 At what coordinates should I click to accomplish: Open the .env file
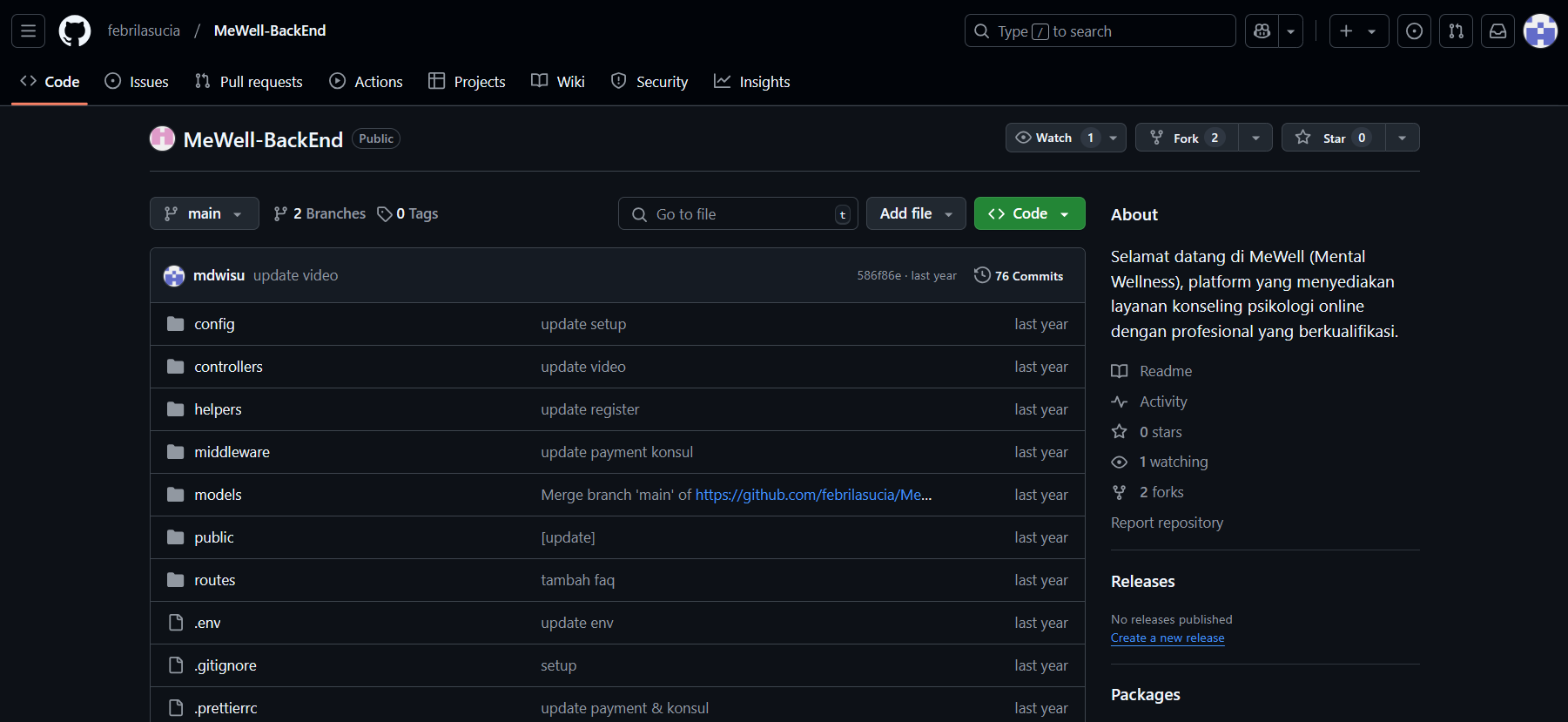coord(207,623)
